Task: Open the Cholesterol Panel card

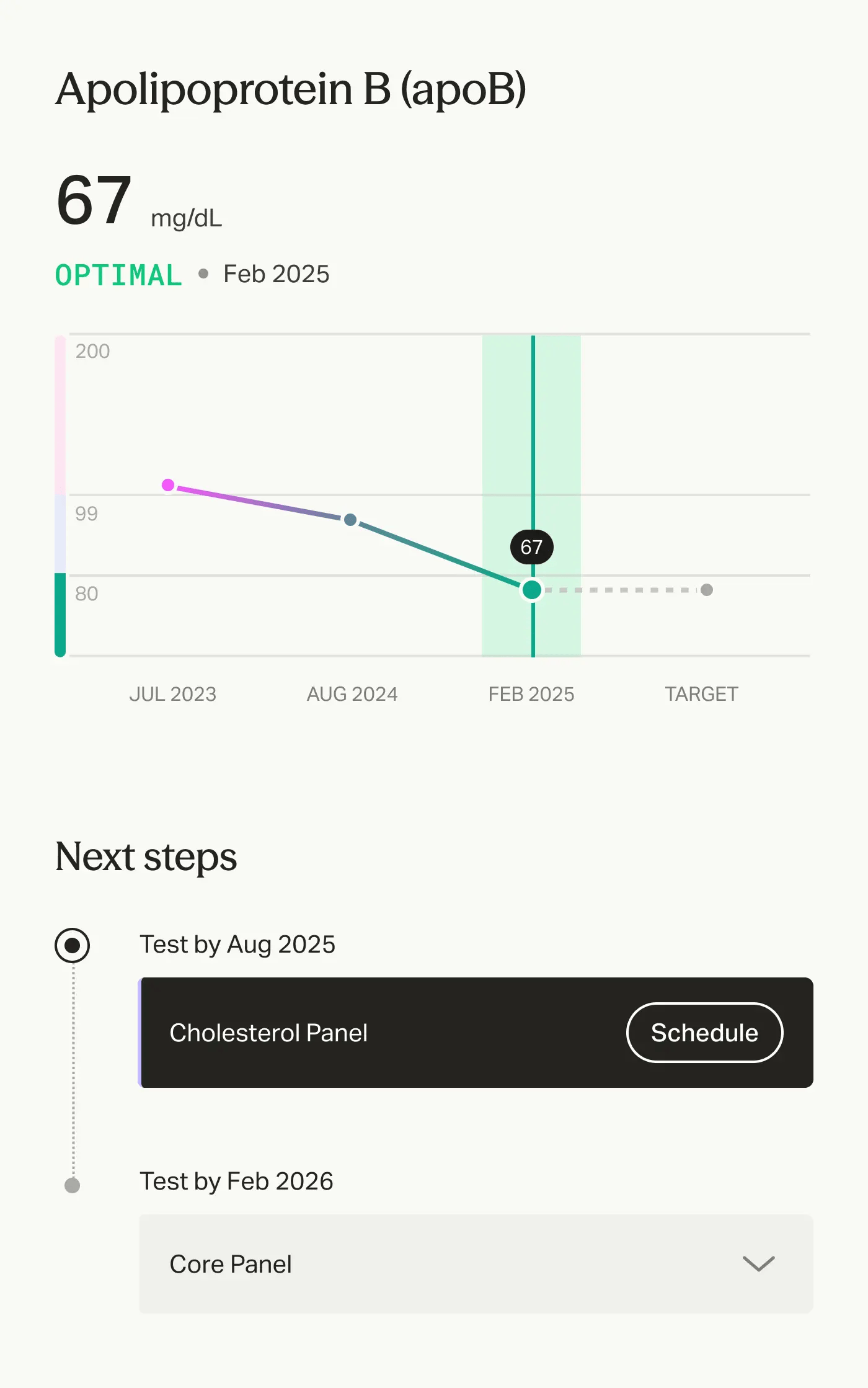Action: click(x=372, y=1033)
